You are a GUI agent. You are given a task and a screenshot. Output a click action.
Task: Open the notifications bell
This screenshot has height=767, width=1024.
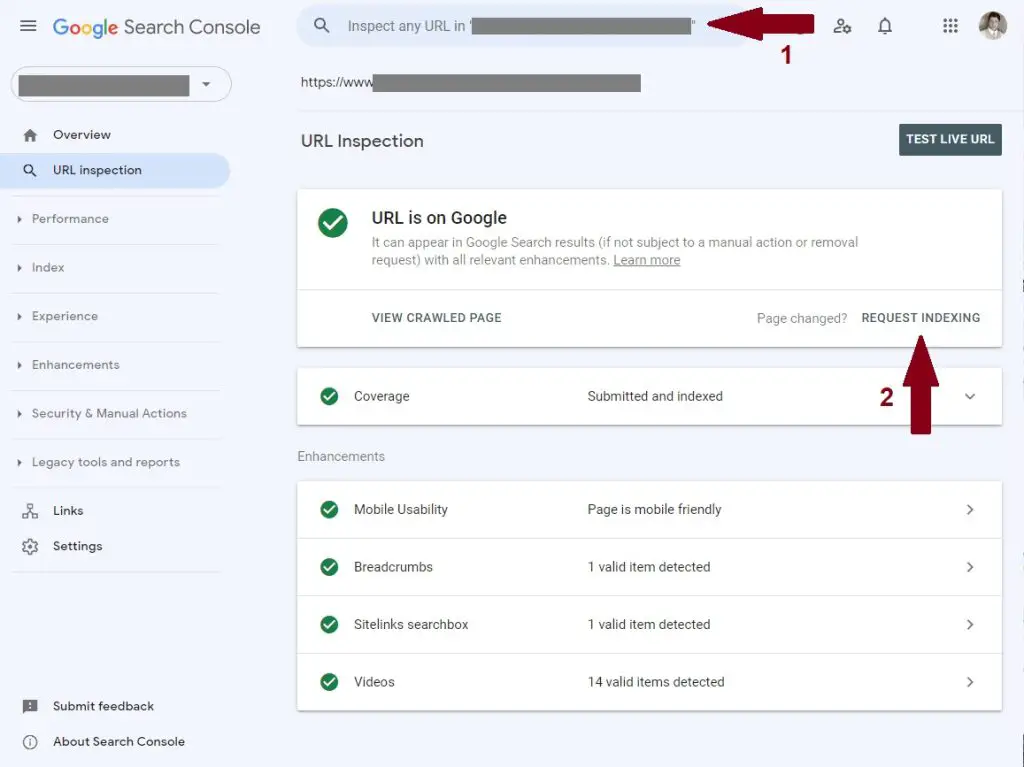pos(885,26)
